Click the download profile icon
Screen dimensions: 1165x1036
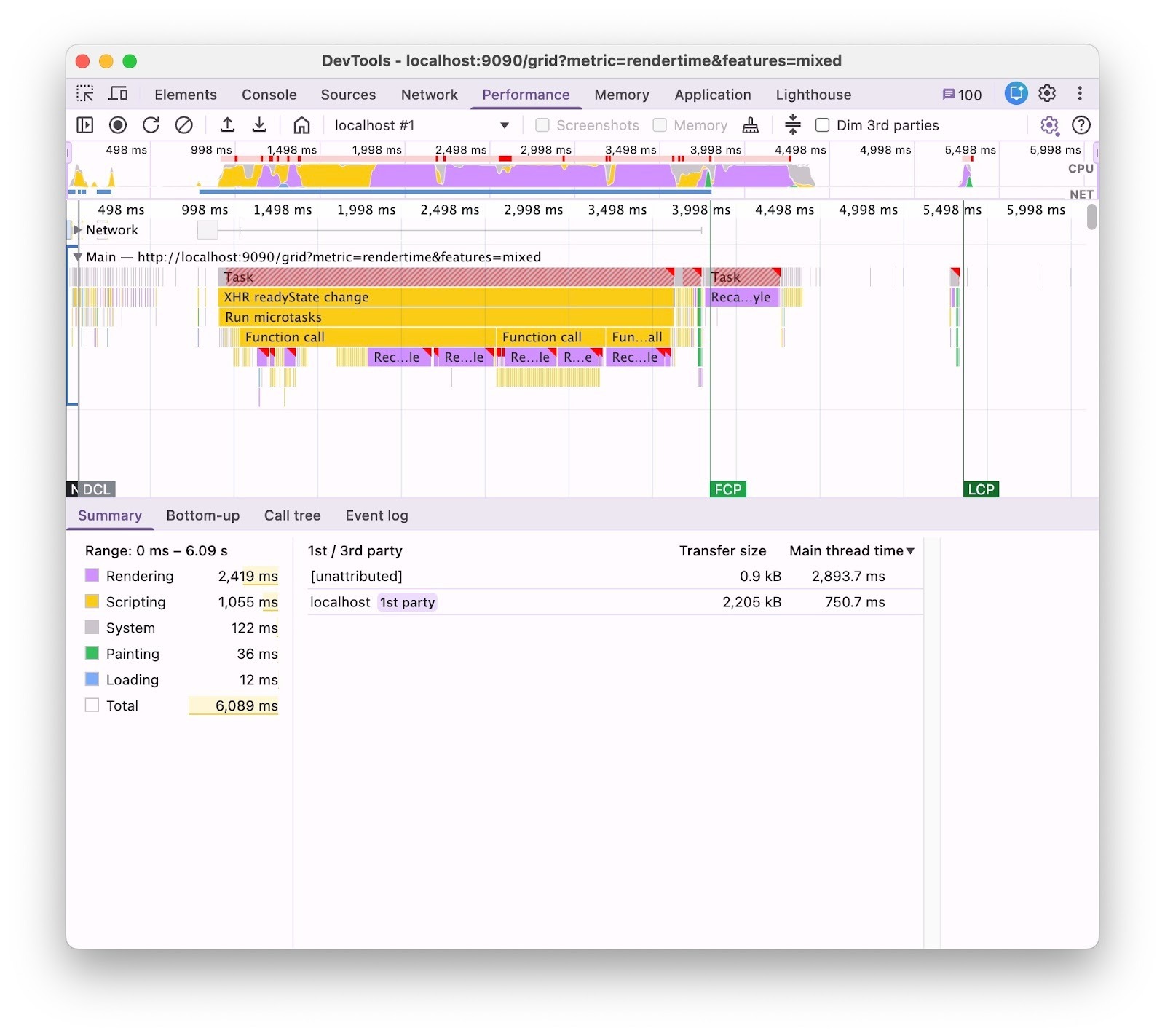(259, 125)
